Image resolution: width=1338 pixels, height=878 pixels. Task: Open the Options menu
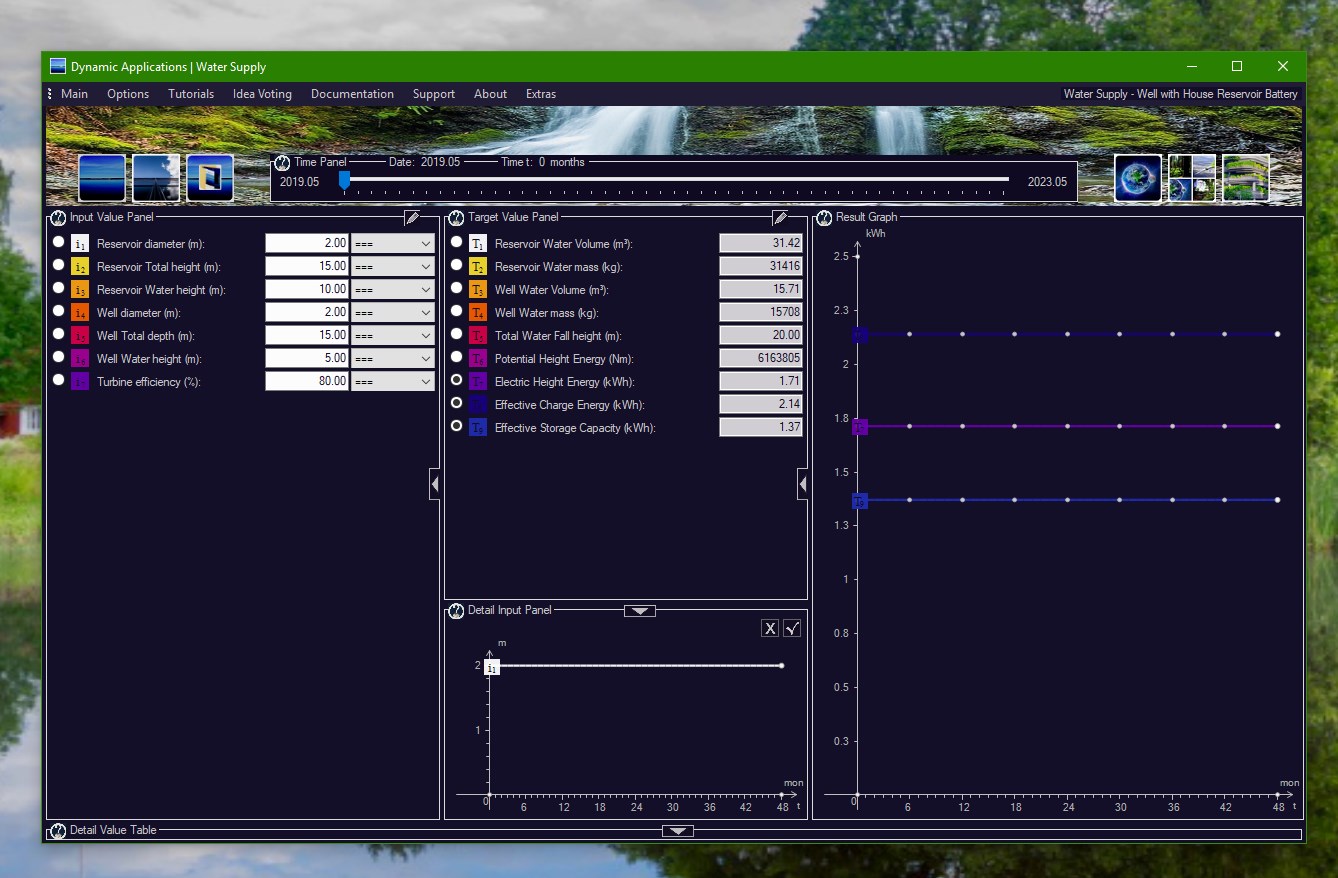click(128, 94)
